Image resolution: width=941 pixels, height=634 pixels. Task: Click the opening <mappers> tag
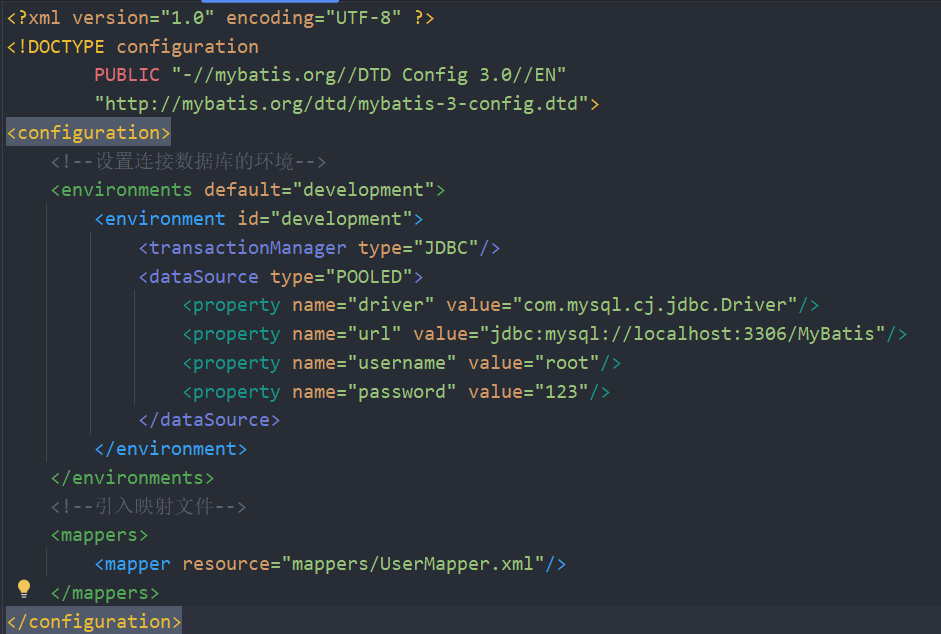click(x=100, y=535)
